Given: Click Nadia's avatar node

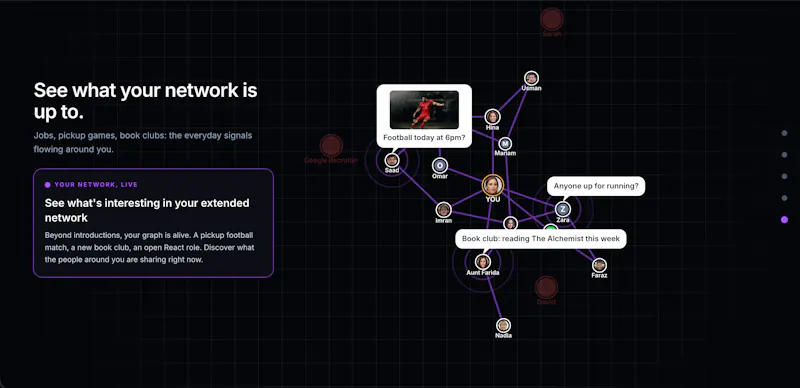Looking at the screenshot, I should click(x=503, y=325).
